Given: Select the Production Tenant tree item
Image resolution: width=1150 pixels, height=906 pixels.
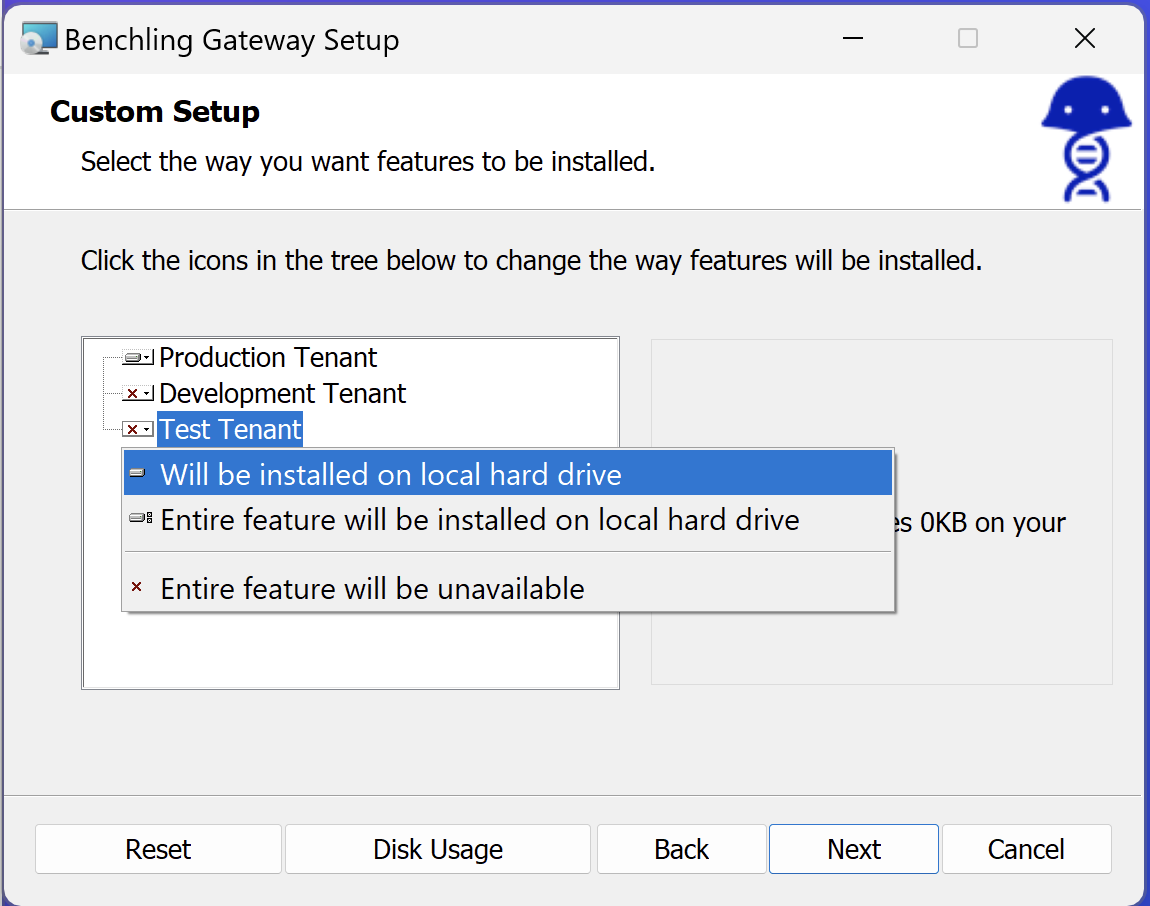Looking at the screenshot, I should (268, 358).
